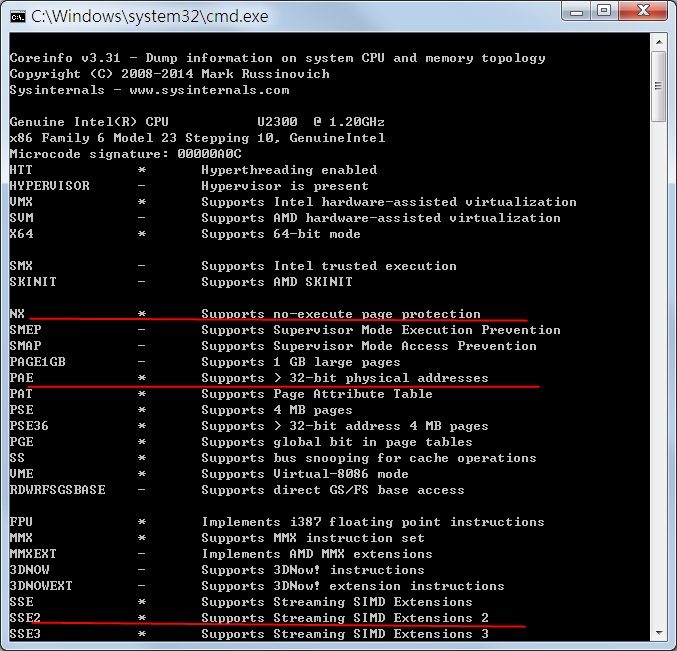Viewport: 677px width, 651px height.
Task: Click the SVM feature name
Action: pyautogui.click(x=21, y=218)
